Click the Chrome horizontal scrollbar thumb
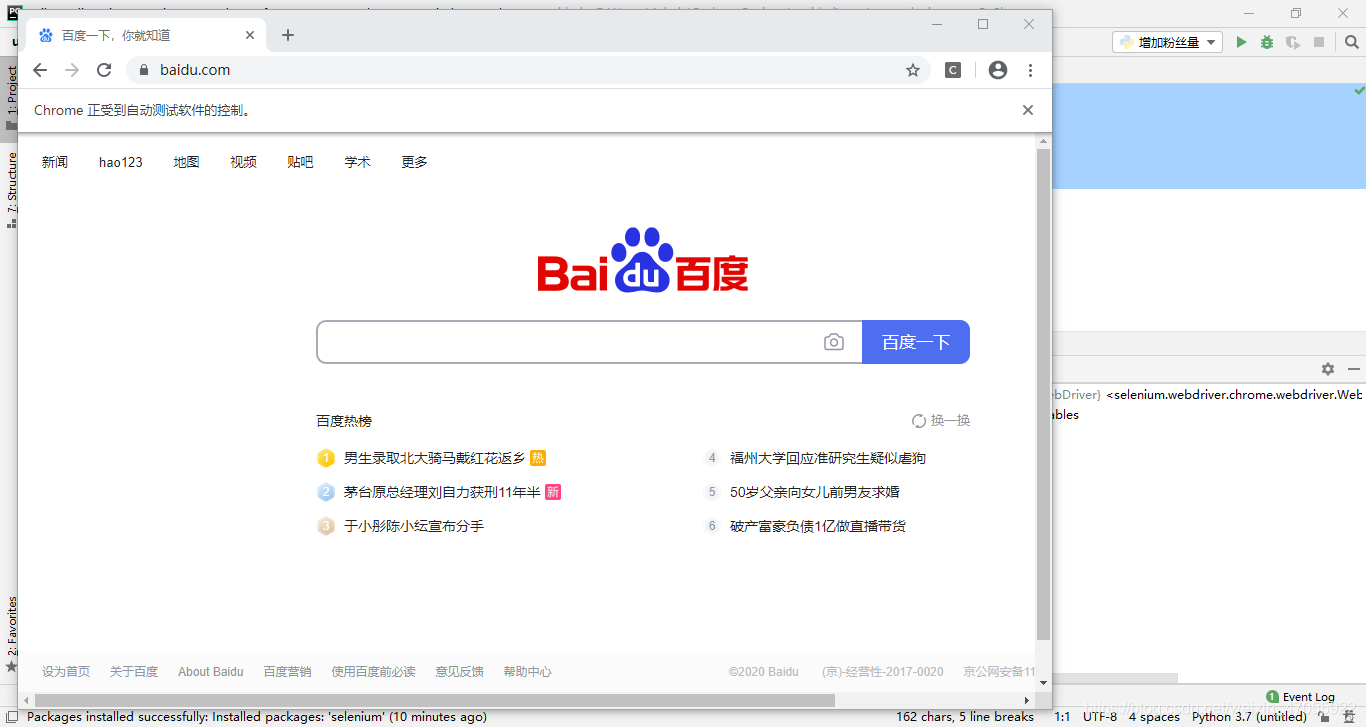Screen dimensions: 1366x727 click(435, 700)
